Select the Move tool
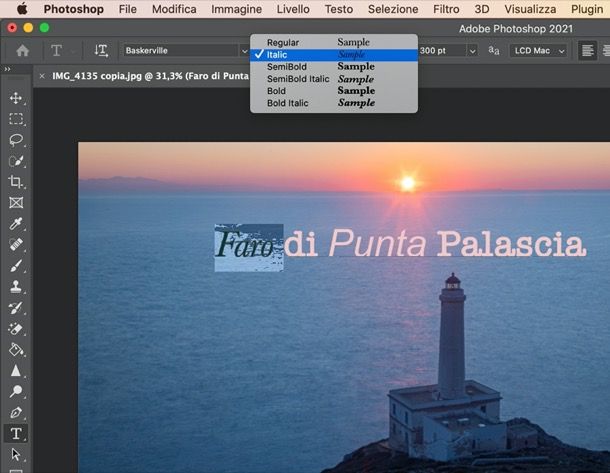Image resolution: width=610 pixels, height=473 pixels. tap(16, 98)
